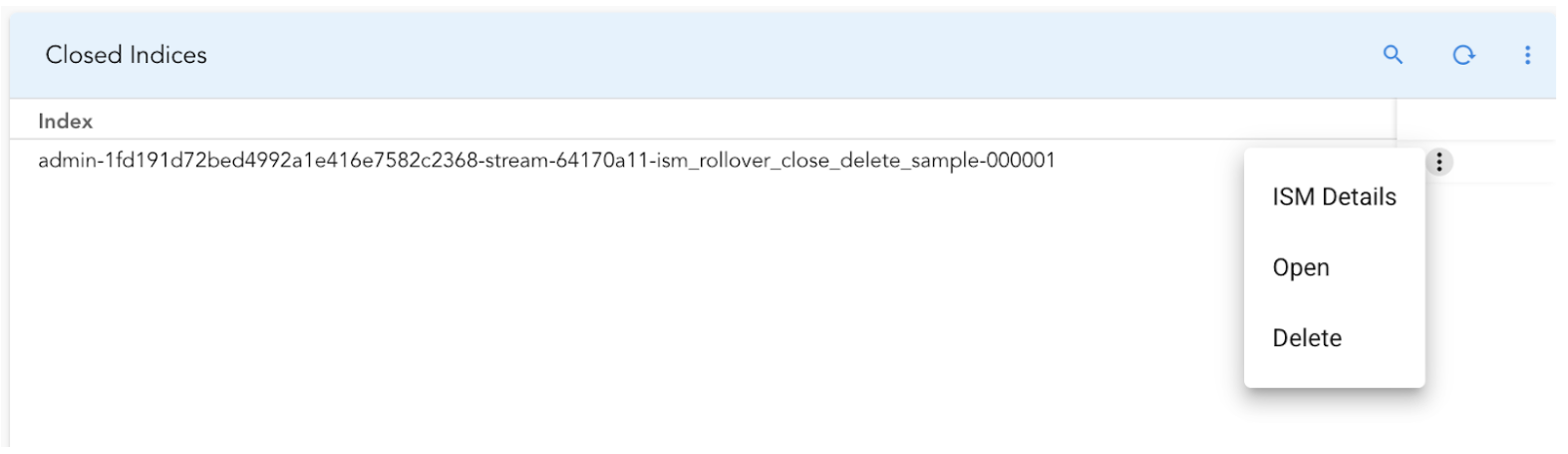Click the index name ending in sample-000001

tap(546, 161)
